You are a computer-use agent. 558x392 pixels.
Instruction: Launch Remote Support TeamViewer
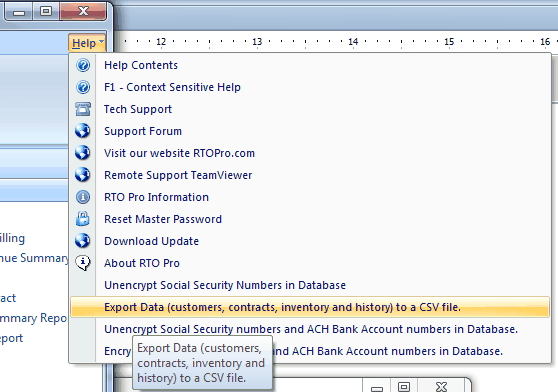[310, 175]
